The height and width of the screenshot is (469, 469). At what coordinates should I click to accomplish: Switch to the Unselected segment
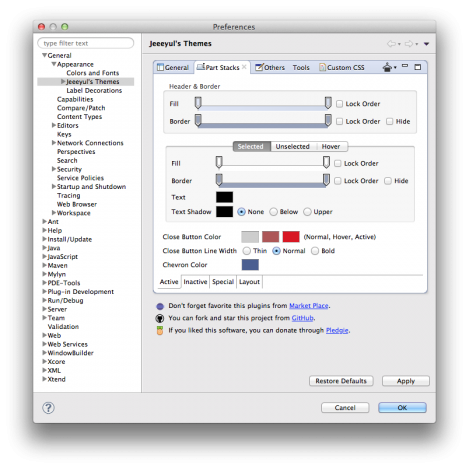tap(292, 146)
